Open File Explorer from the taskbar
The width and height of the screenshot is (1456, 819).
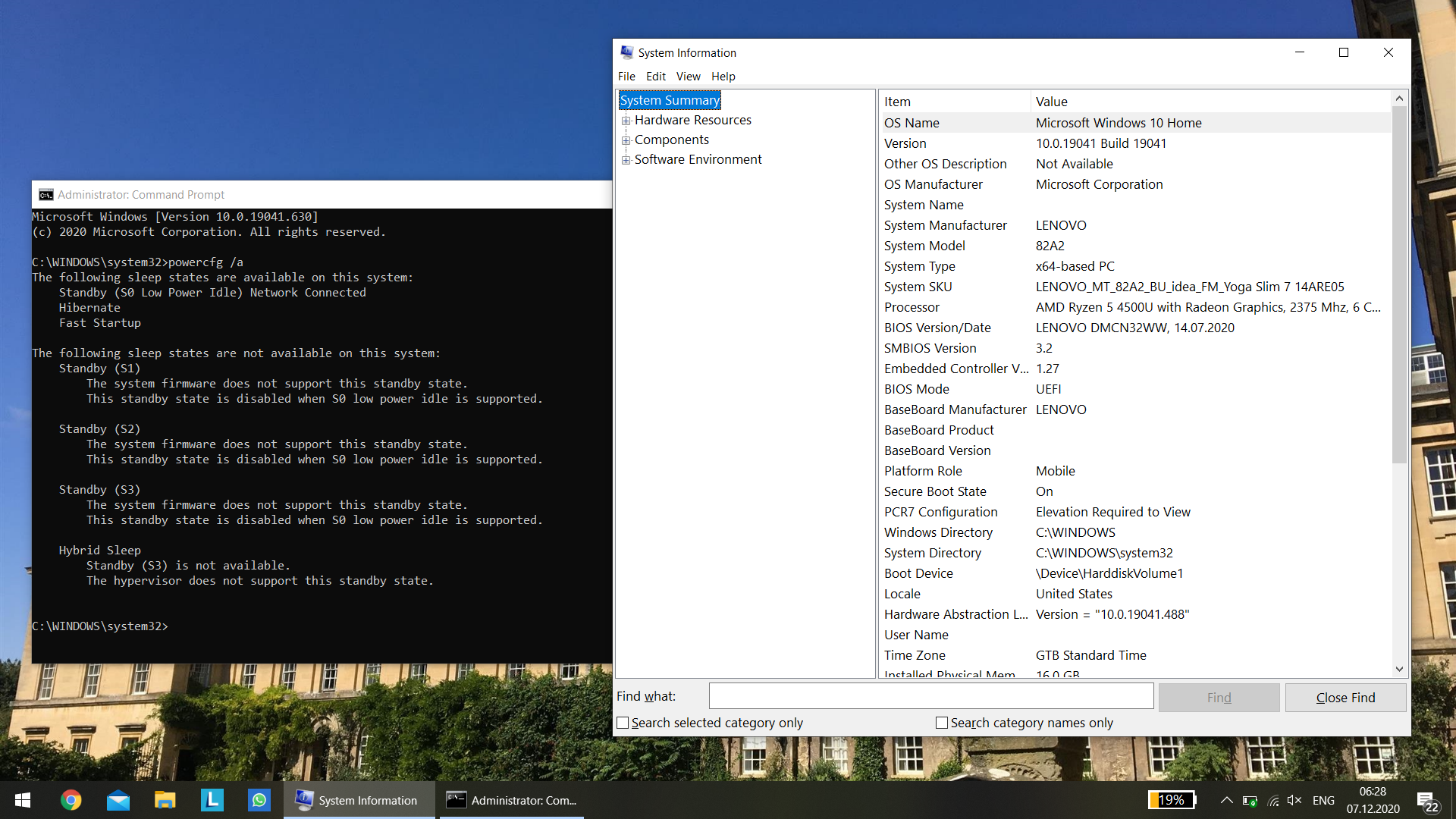coord(165,800)
